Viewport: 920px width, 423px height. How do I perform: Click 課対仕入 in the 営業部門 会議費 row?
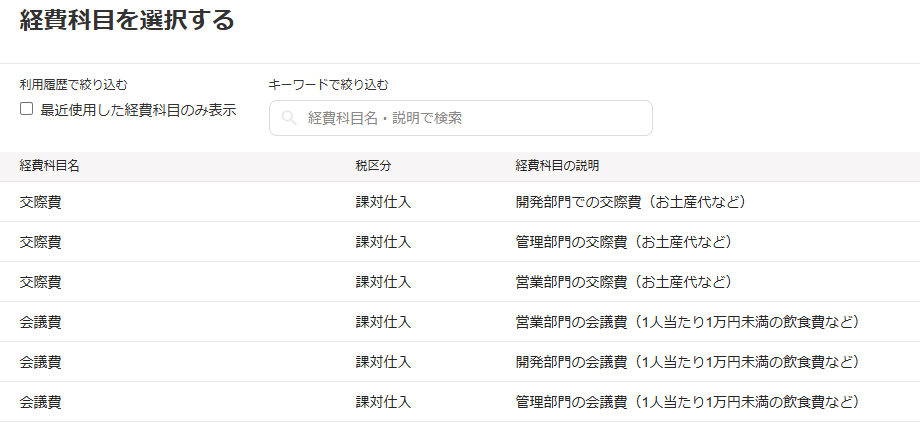point(383,322)
